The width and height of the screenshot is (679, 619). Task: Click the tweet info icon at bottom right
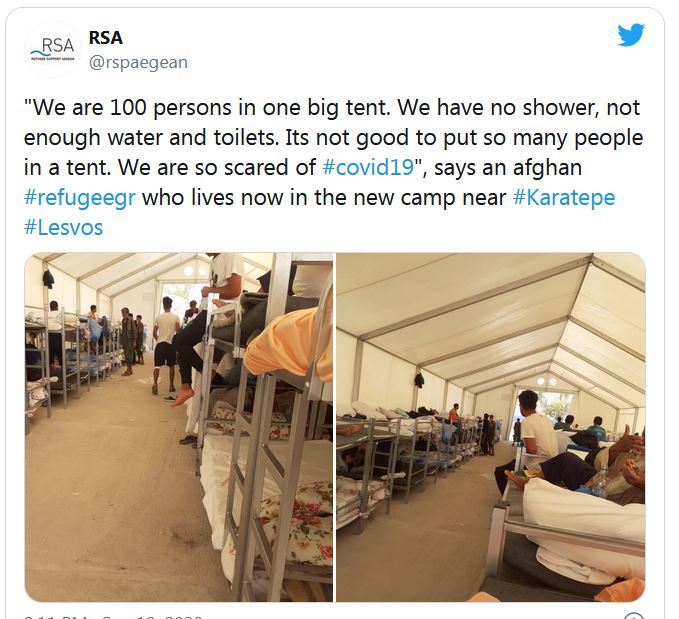(634, 616)
